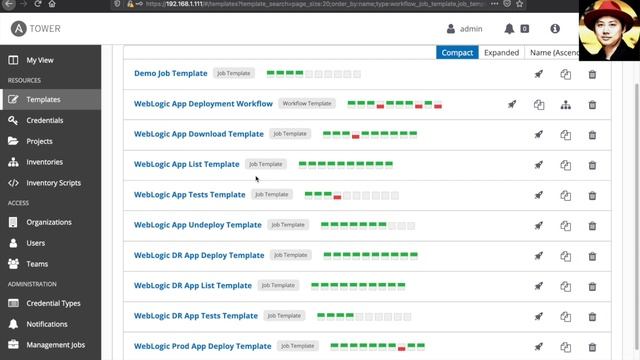Open WebLogic App Undeploy Template link
This screenshot has width=640, height=360.
[198, 225]
